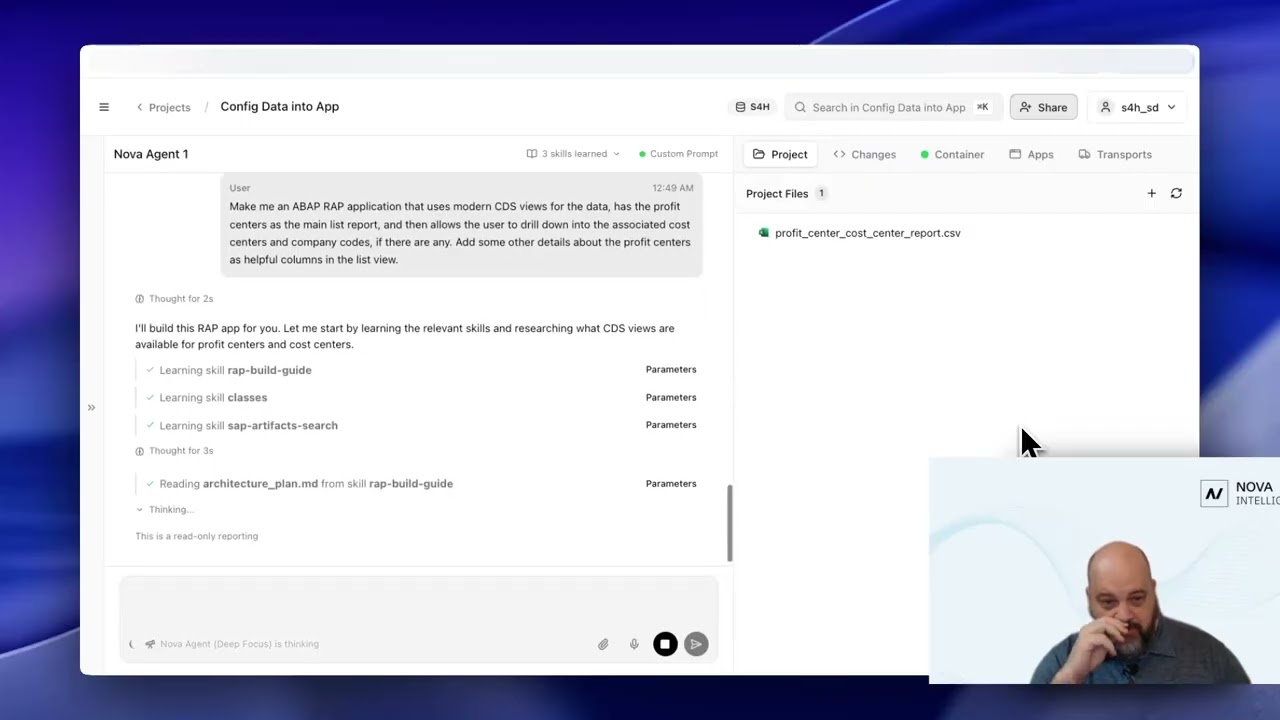Click the book icon beside skills learned

pyautogui.click(x=532, y=154)
